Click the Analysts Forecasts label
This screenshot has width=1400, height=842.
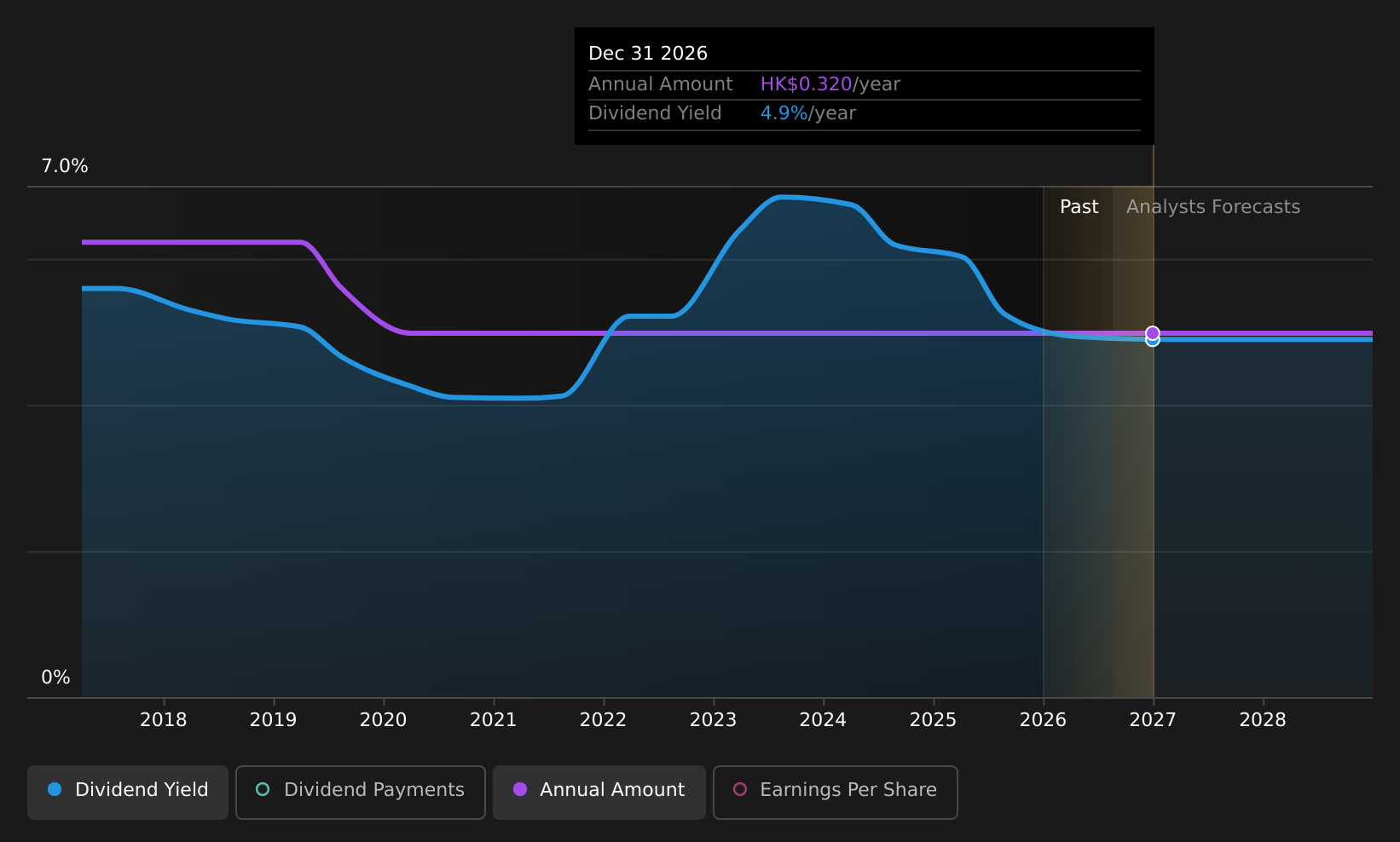coord(1213,207)
